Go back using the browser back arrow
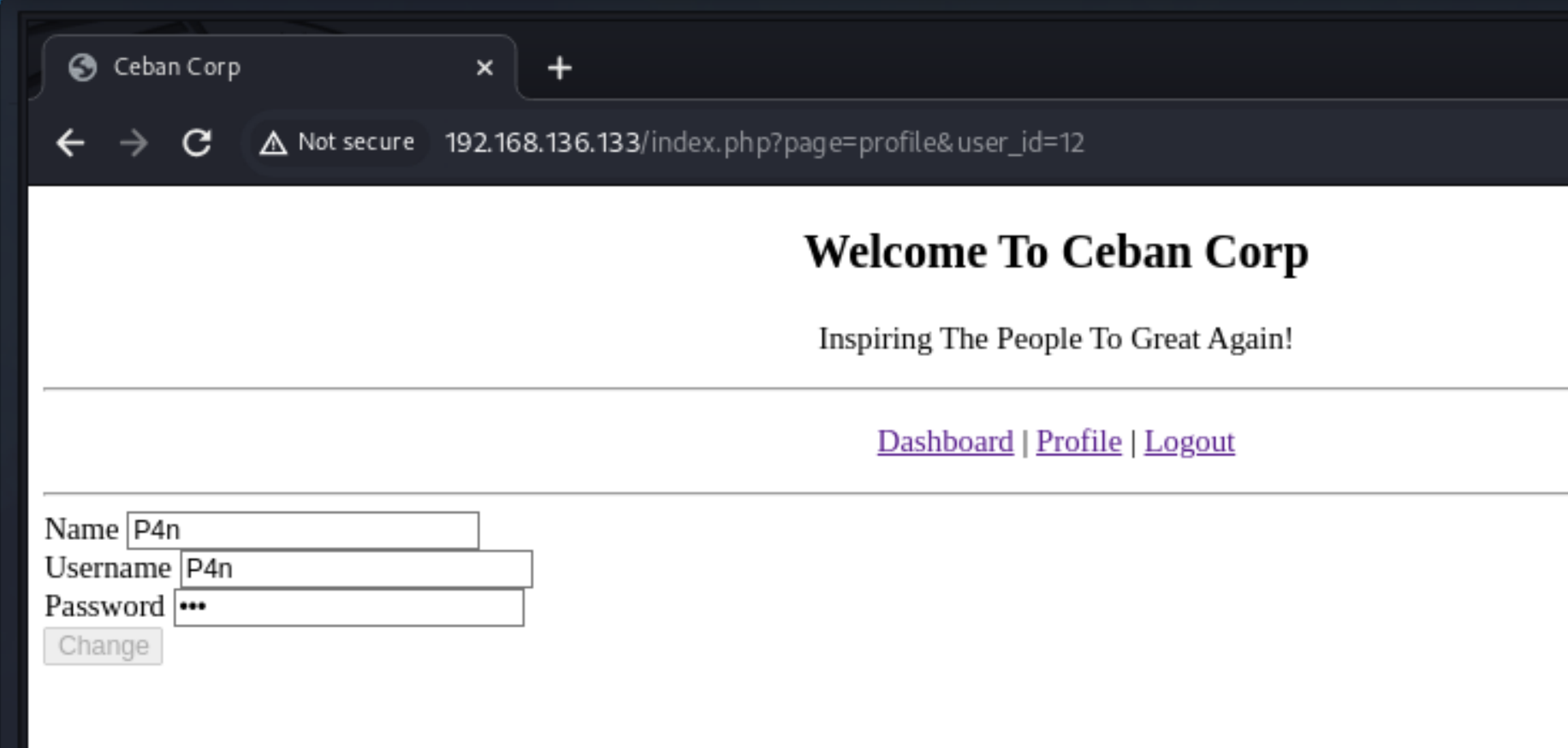 [x=70, y=143]
